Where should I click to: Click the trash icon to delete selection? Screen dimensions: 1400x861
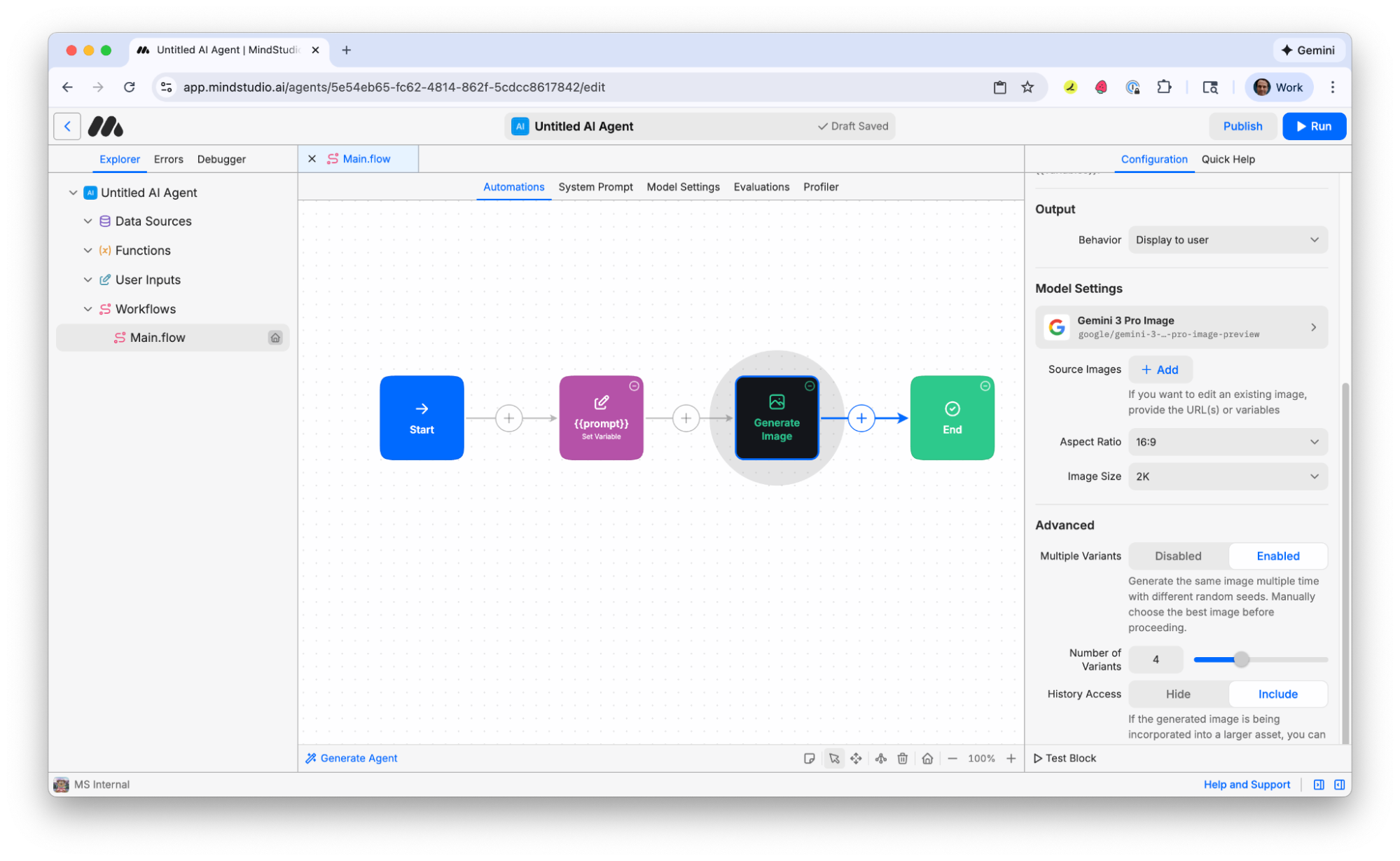point(903,758)
